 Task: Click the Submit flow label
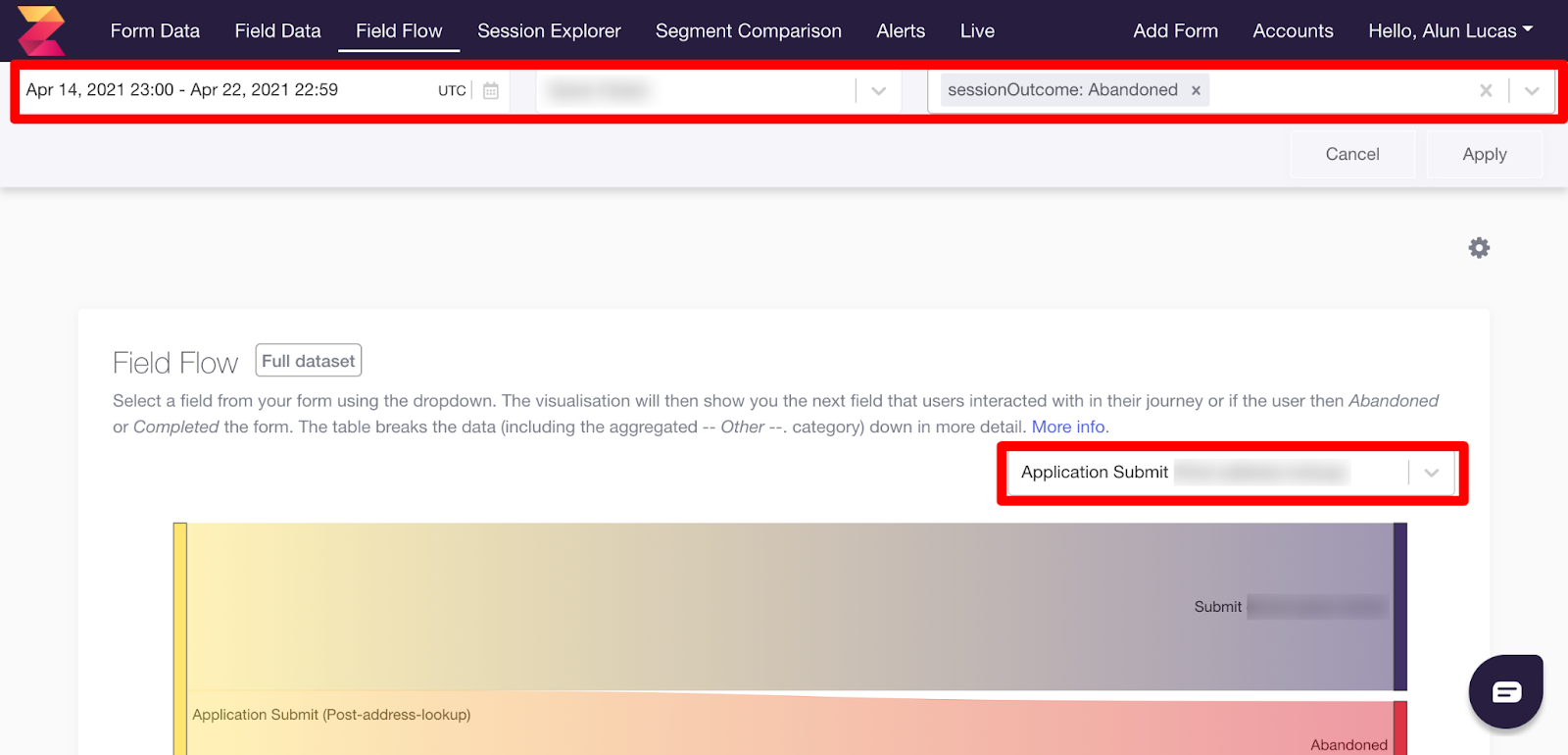pos(1218,607)
